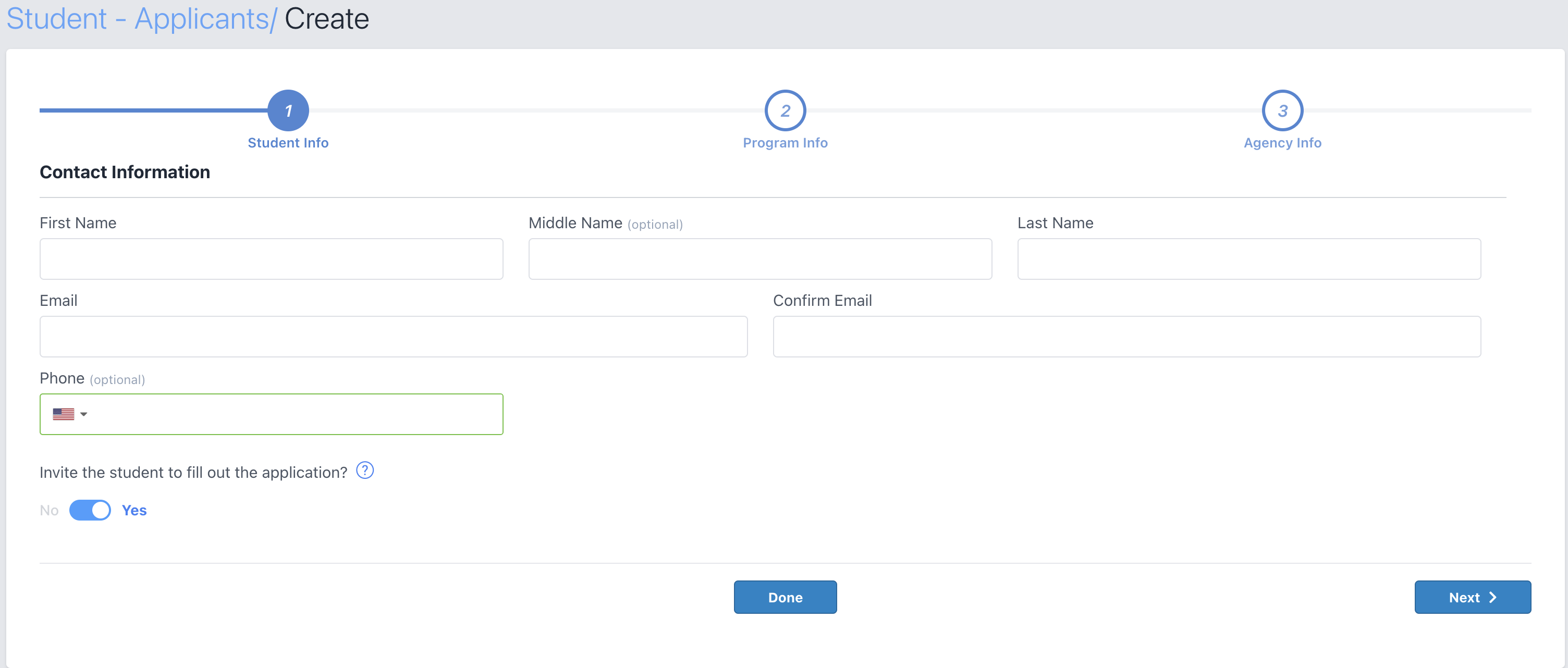Focus the First Name input field

pos(272,259)
